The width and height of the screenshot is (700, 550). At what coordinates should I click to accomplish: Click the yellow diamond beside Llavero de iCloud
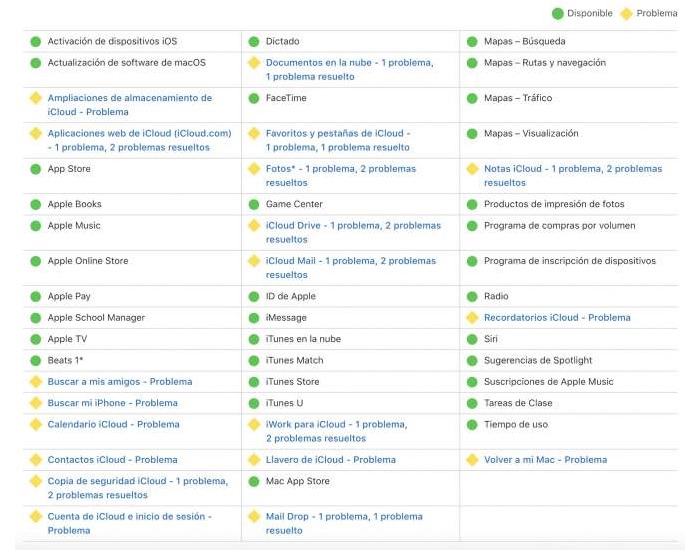tap(254, 459)
